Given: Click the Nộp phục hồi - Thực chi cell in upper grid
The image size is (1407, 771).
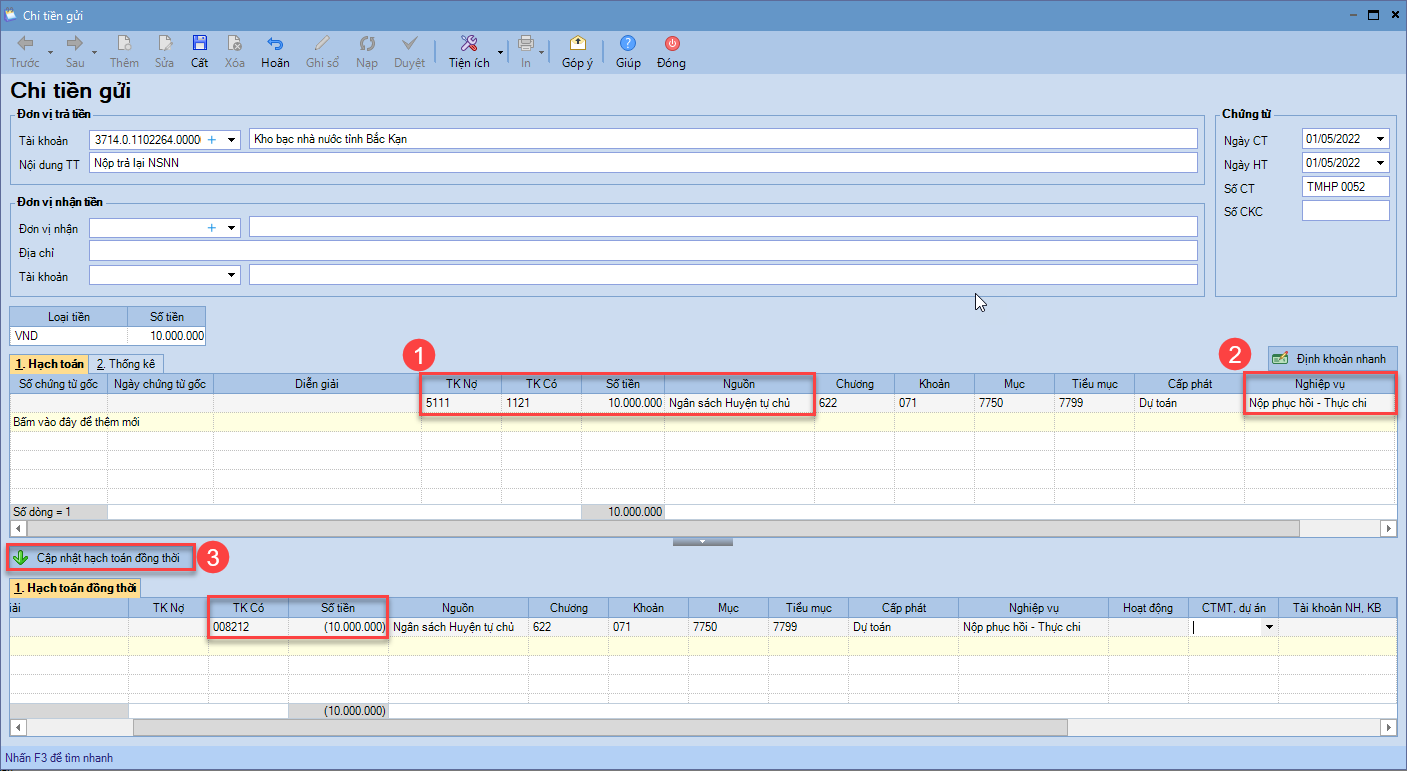Looking at the screenshot, I should 1320,403.
